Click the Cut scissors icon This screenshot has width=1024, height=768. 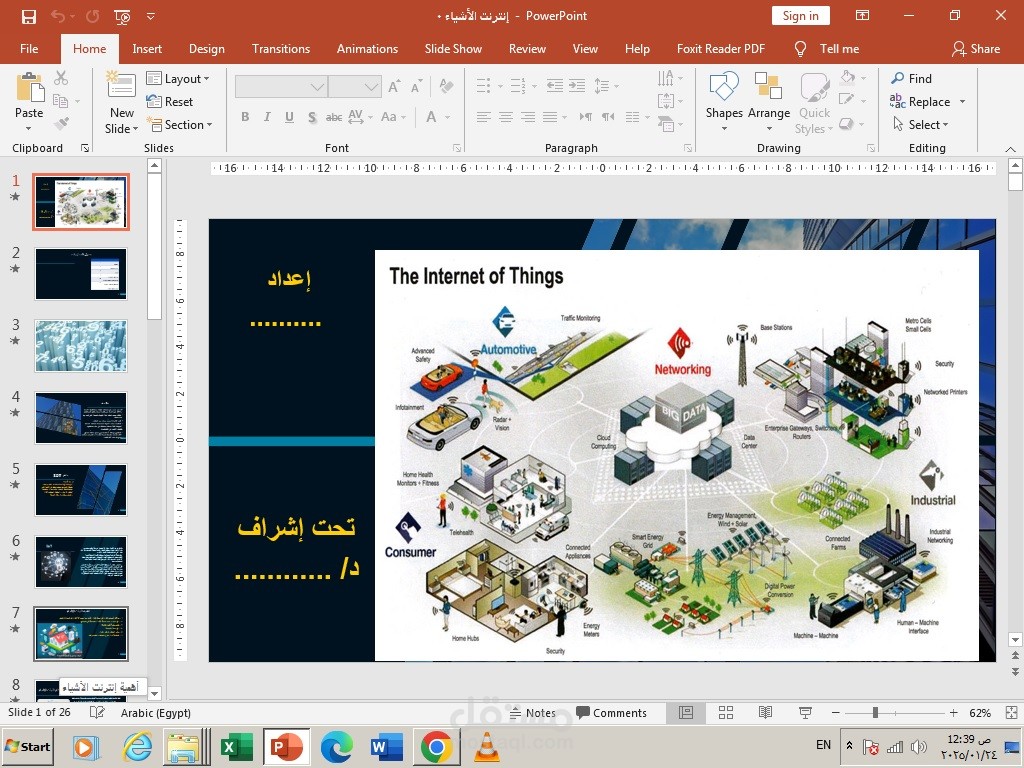[61, 78]
